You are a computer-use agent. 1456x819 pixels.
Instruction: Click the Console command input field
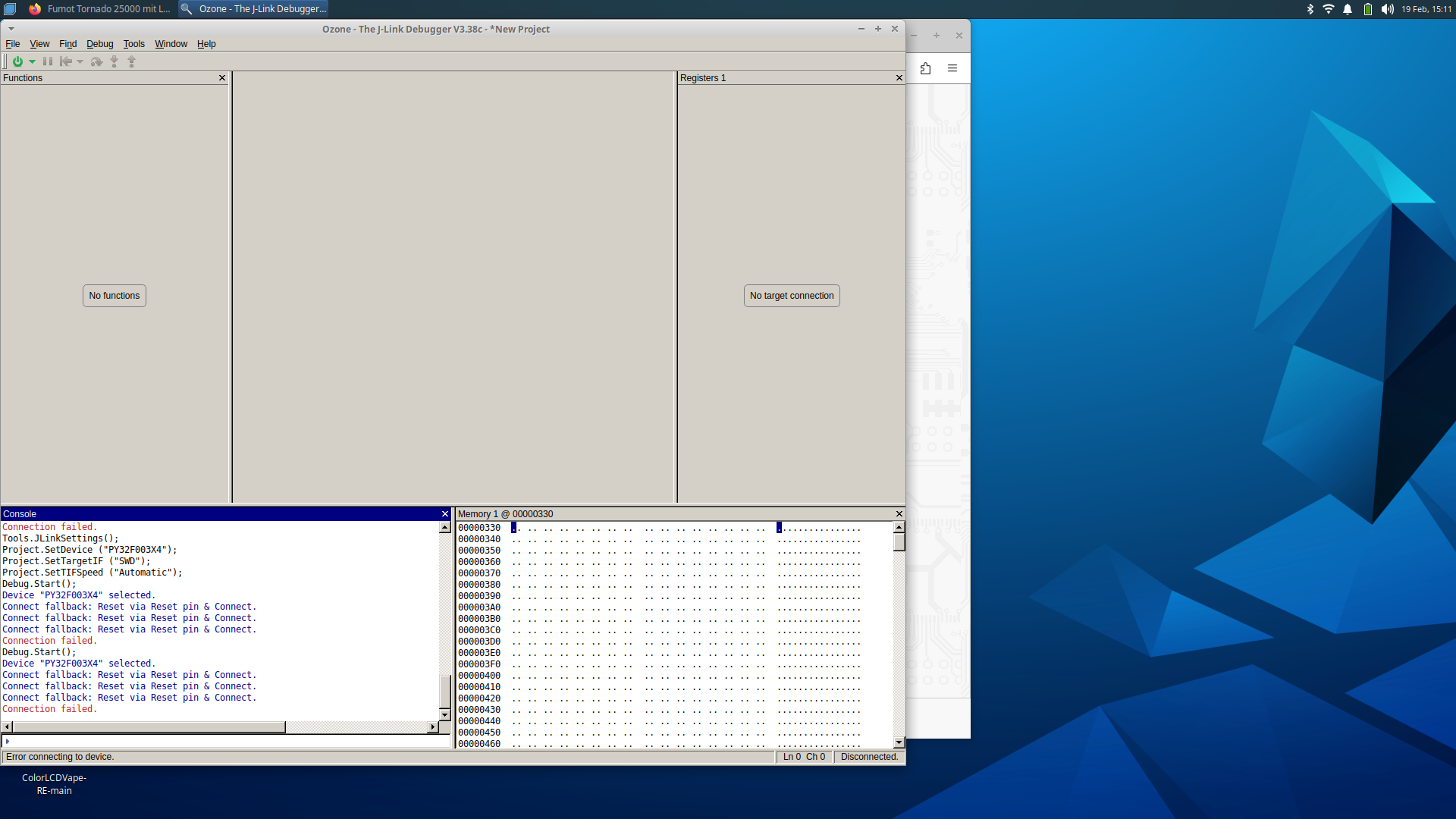coord(227,741)
